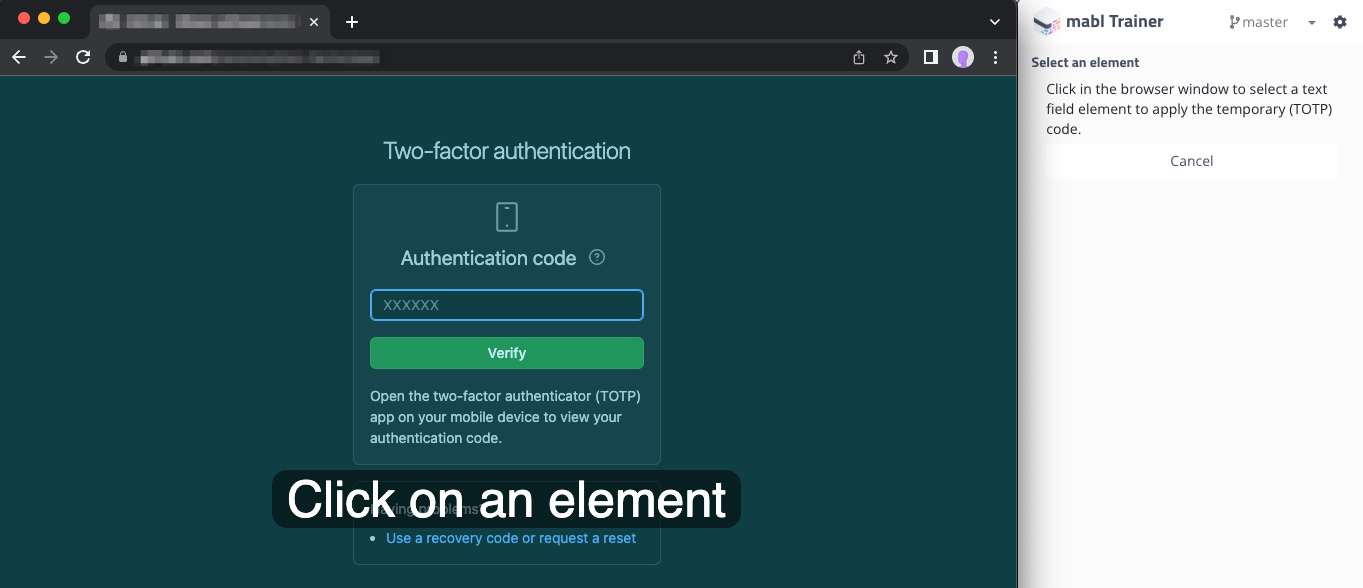
Task: Click the help icon beside Authentication code
Action: click(x=597, y=257)
